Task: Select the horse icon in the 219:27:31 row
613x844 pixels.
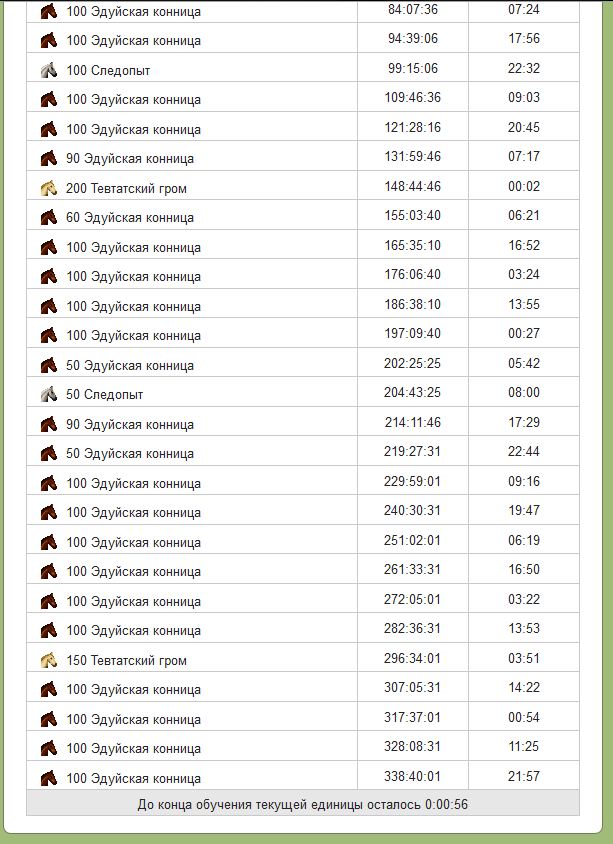Action: click(x=49, y=453)
